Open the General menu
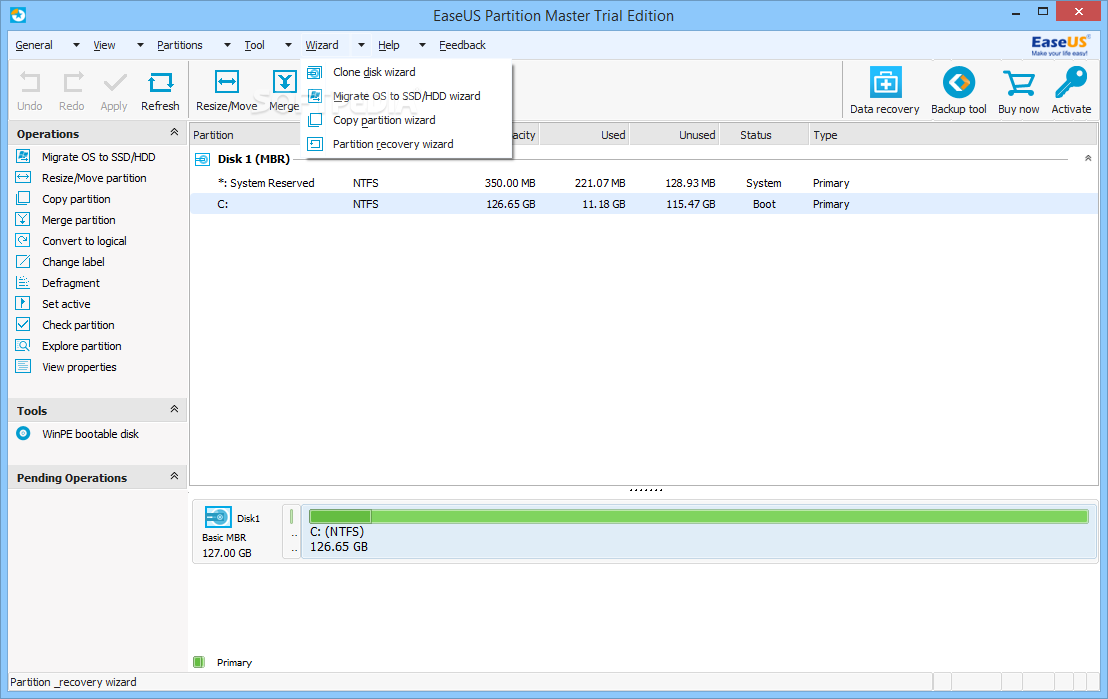1108x699 pixels. (34, 45)
